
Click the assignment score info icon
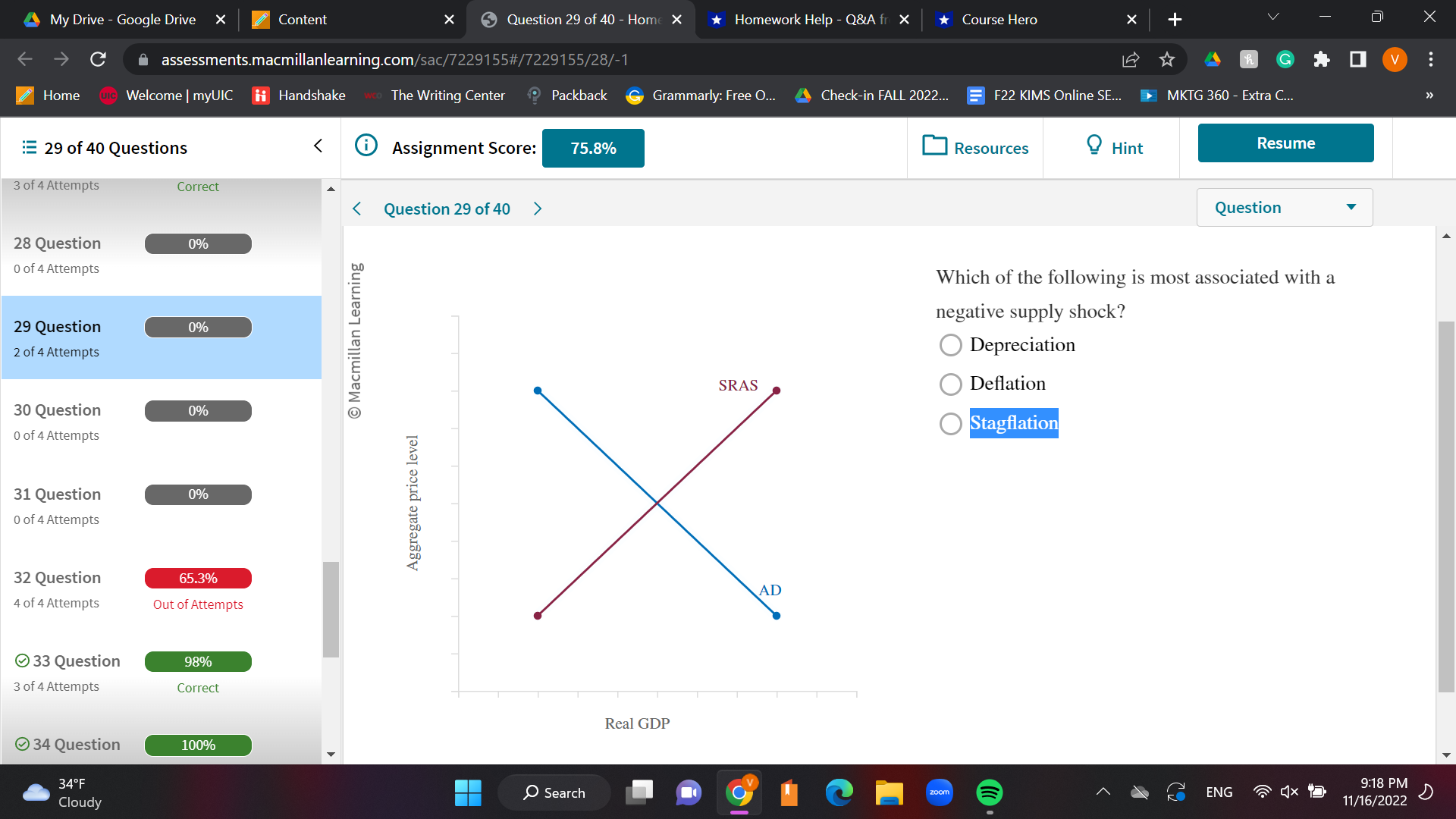(x=366, y=145)
